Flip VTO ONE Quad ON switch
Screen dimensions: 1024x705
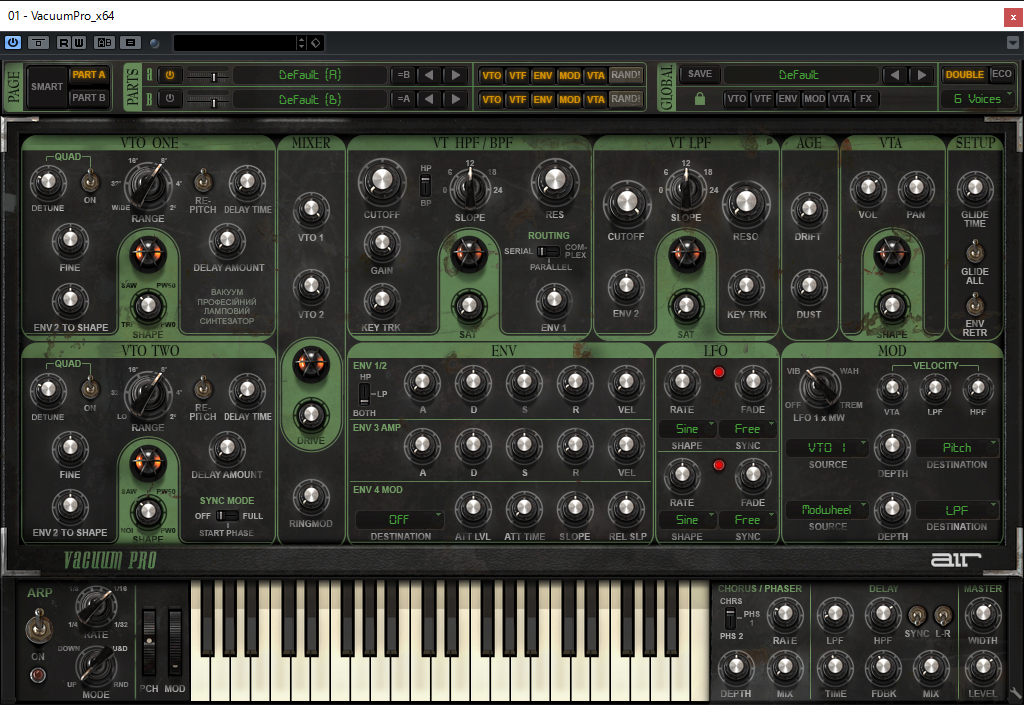pos(90,181)
